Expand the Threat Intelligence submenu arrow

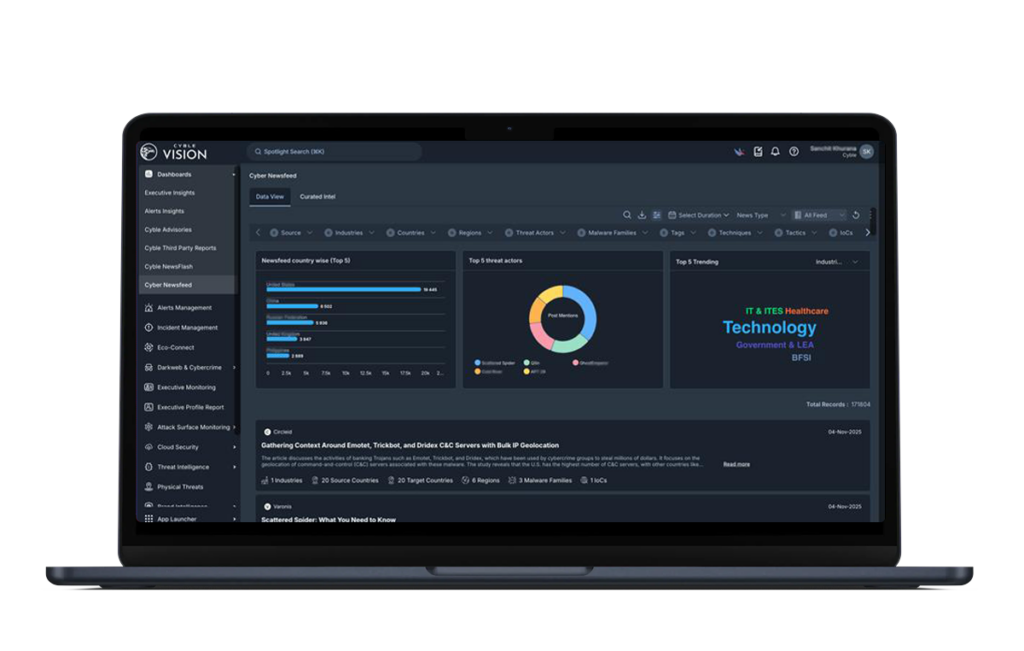click(x=234, y=467)
